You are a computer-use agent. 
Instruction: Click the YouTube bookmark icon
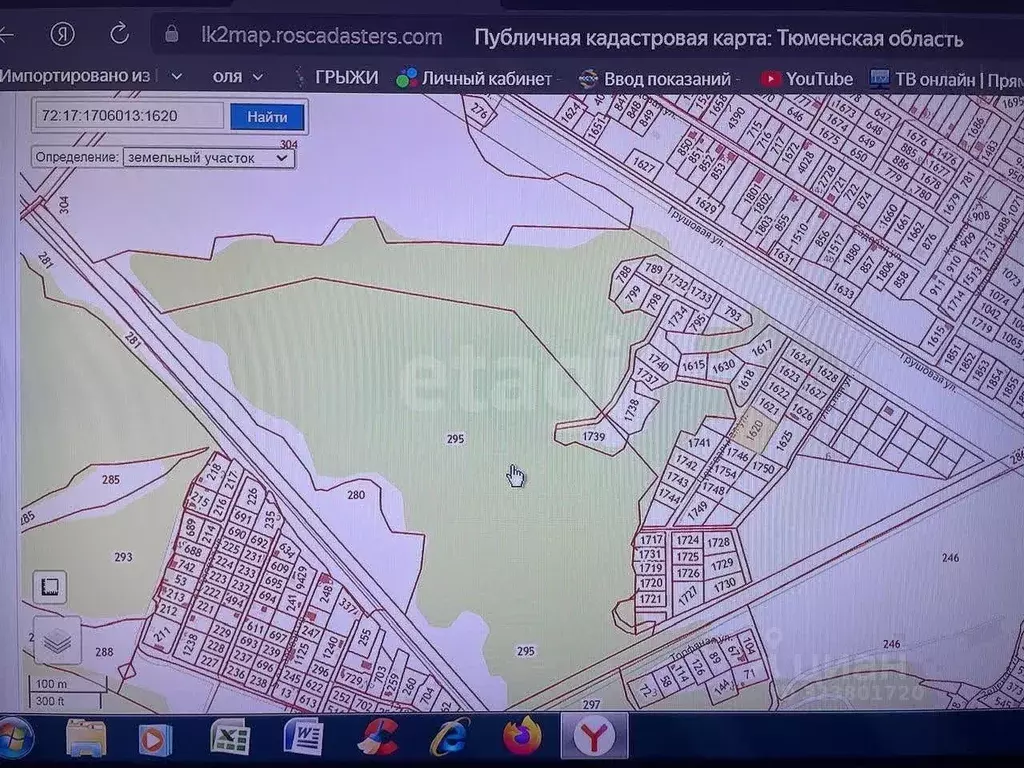(x=771, y=77)
